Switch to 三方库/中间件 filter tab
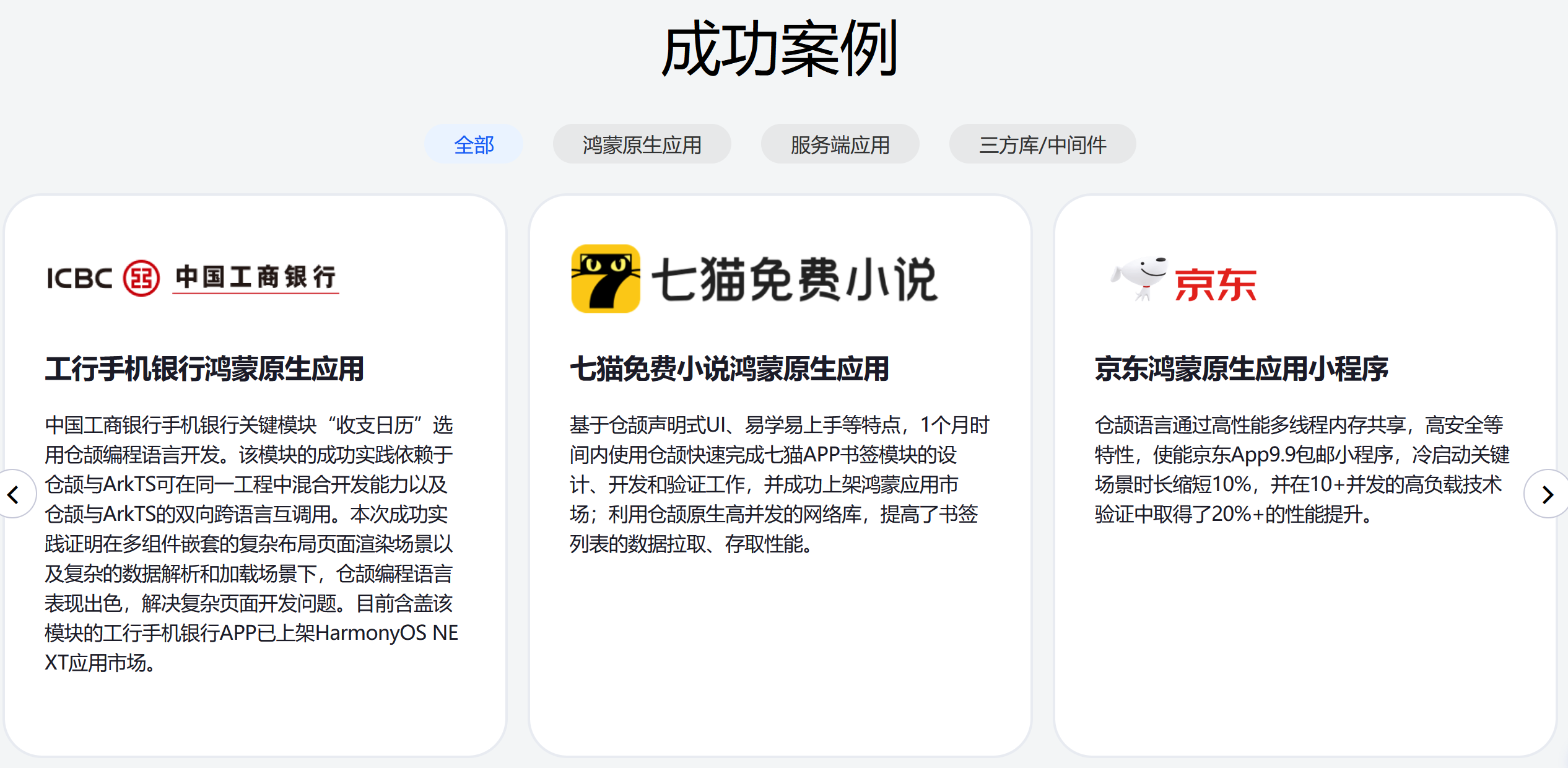The height and width of the screenshot is (768, 1568). pyautogui.click(x=1042, y=145)
